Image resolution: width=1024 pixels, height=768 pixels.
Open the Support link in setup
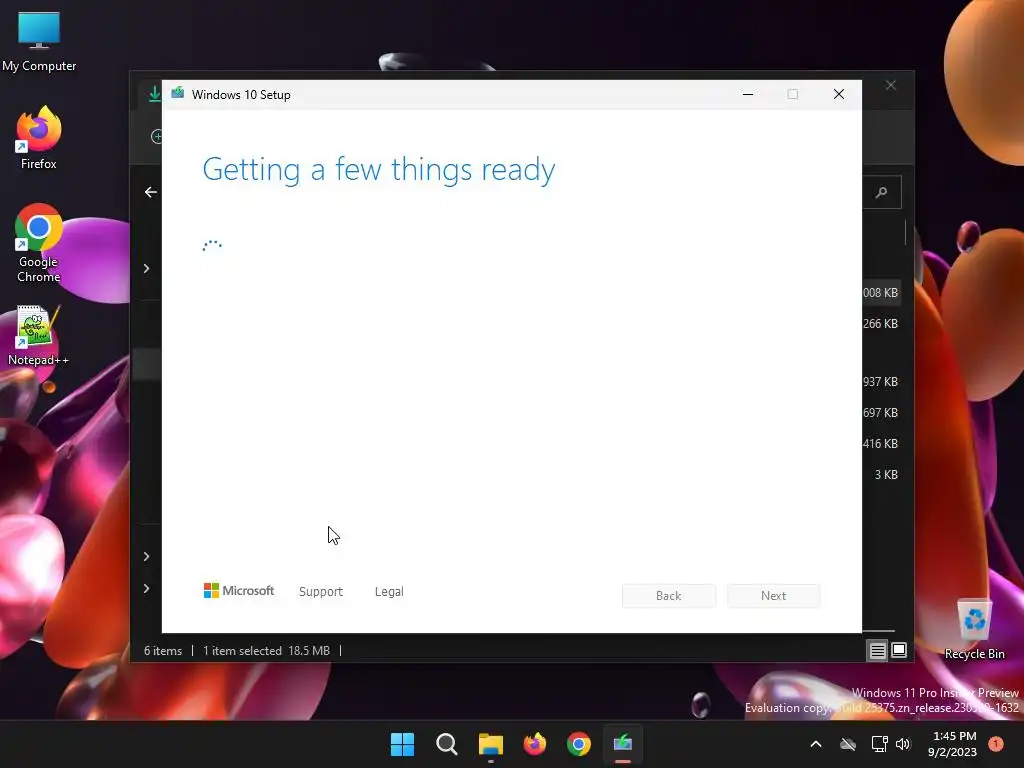321,592
